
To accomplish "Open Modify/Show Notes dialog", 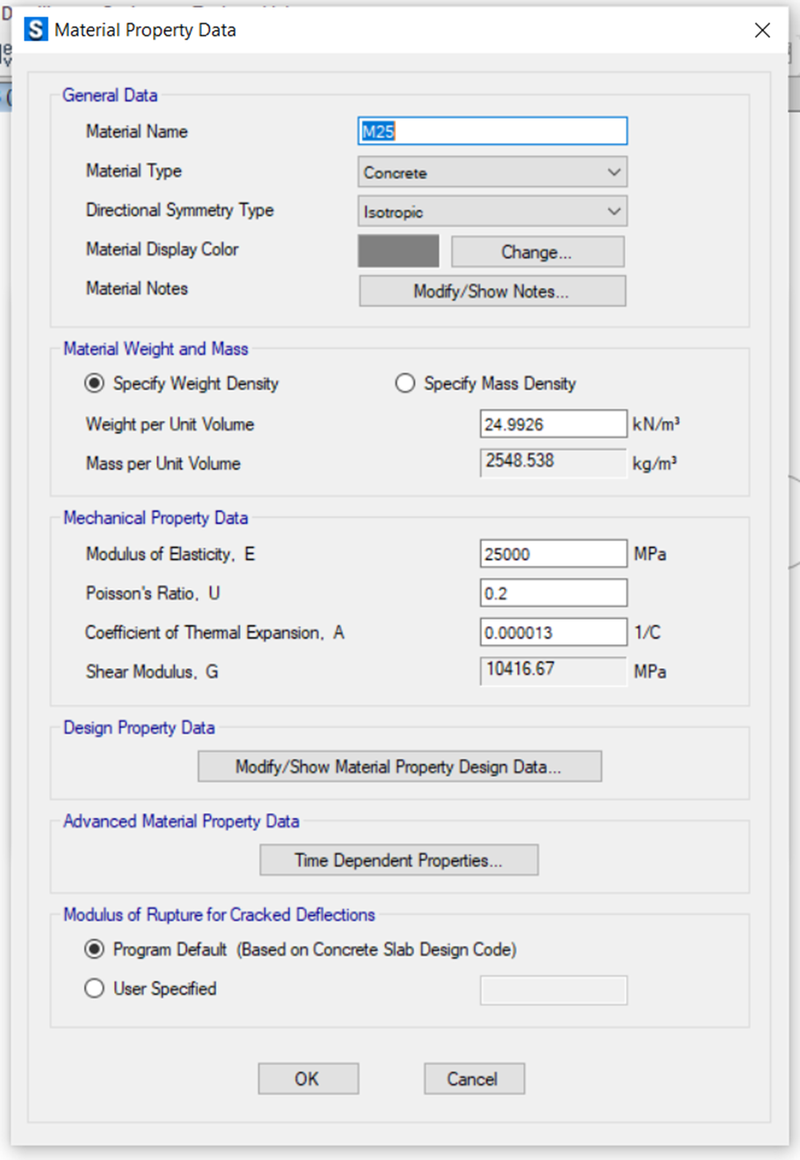I will pos(491,291).
